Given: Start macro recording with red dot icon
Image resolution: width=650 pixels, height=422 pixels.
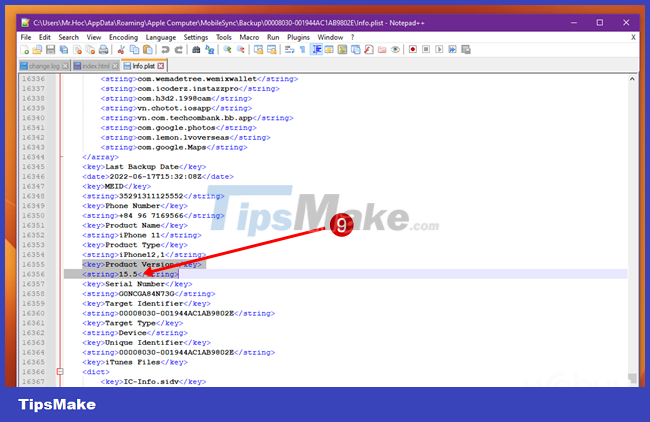Looking at the screenshot, I should (x=412, y=49).
